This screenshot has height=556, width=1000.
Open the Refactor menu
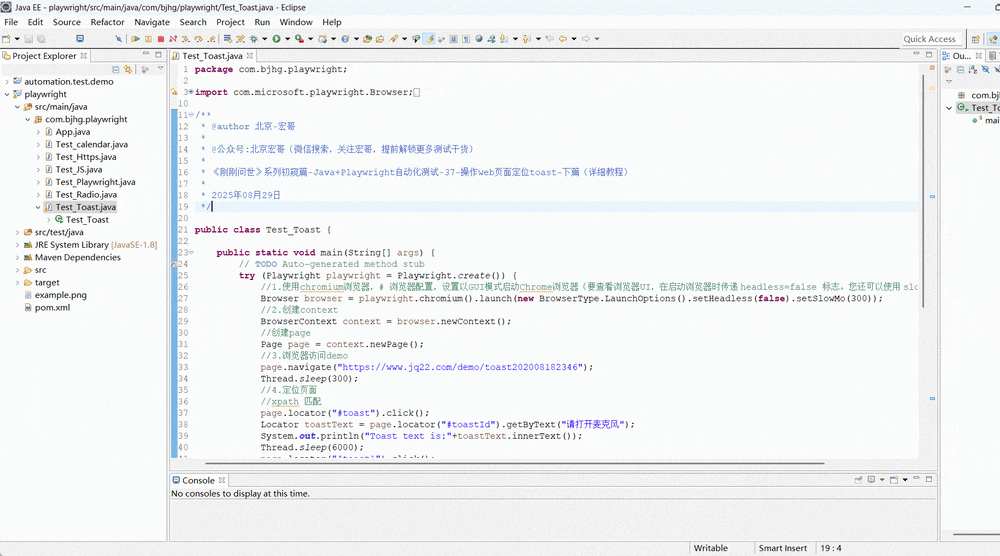click(x=107, y=22)
